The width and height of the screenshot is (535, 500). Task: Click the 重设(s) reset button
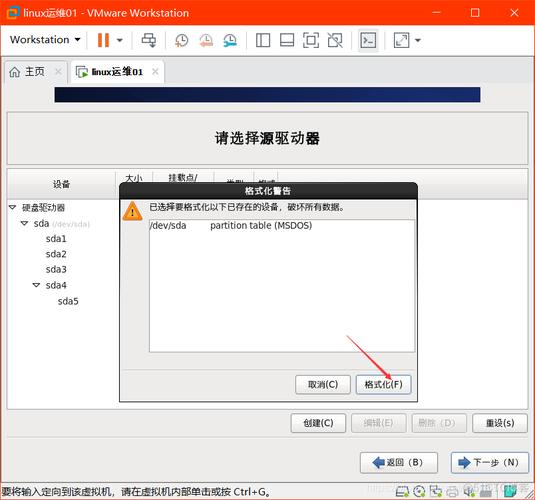[x=500, y=423]
